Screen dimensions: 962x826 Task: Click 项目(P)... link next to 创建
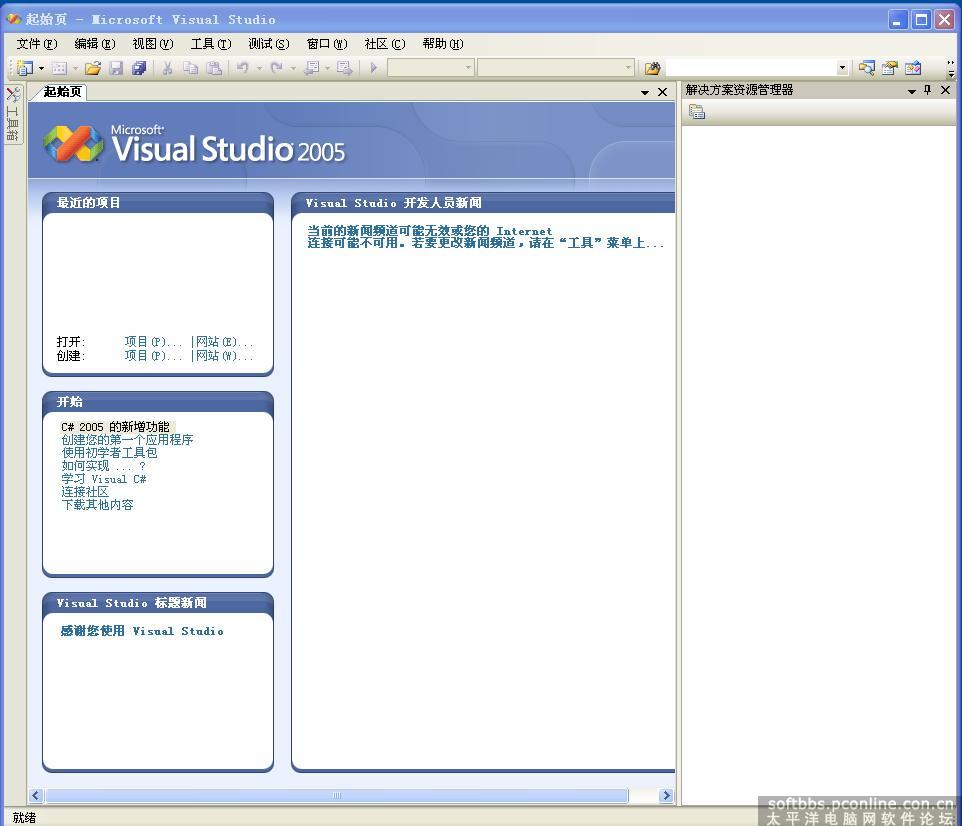153,356
